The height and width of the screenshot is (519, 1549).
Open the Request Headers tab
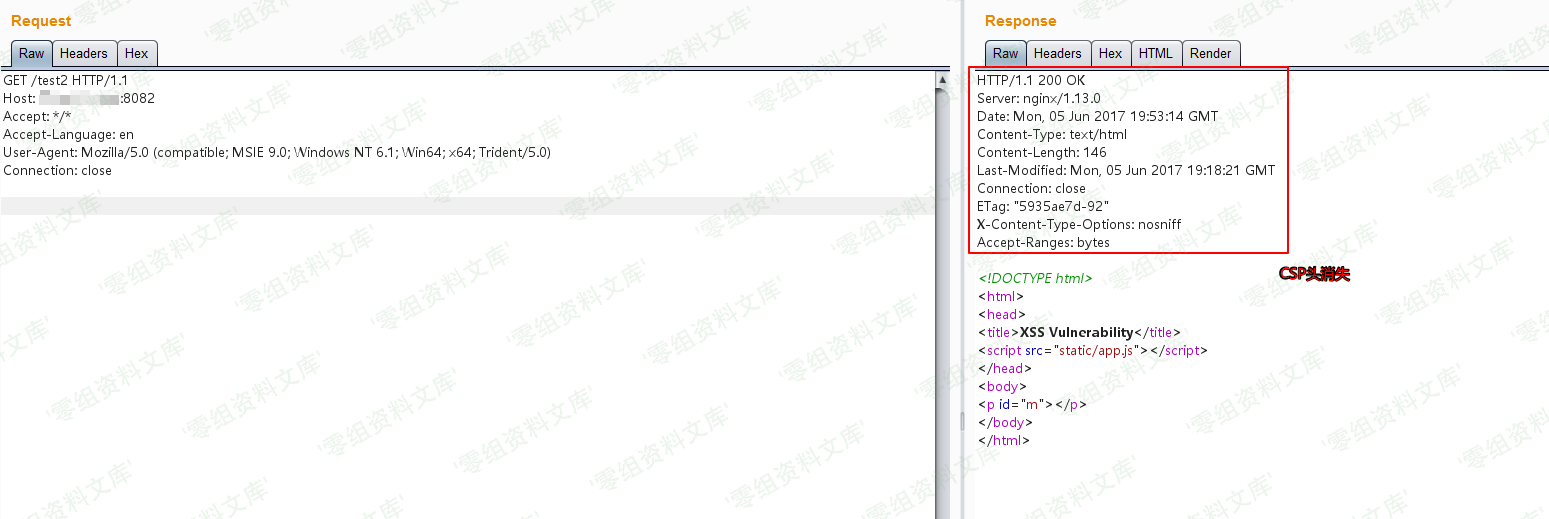pyautogui.click(x=83, y=54)
